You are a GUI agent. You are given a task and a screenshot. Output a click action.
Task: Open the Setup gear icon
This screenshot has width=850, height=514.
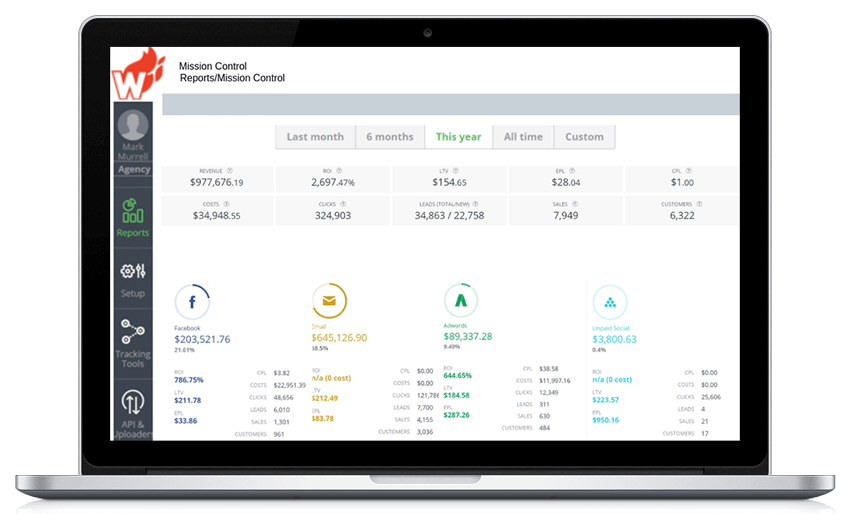[x=133, y=271]
